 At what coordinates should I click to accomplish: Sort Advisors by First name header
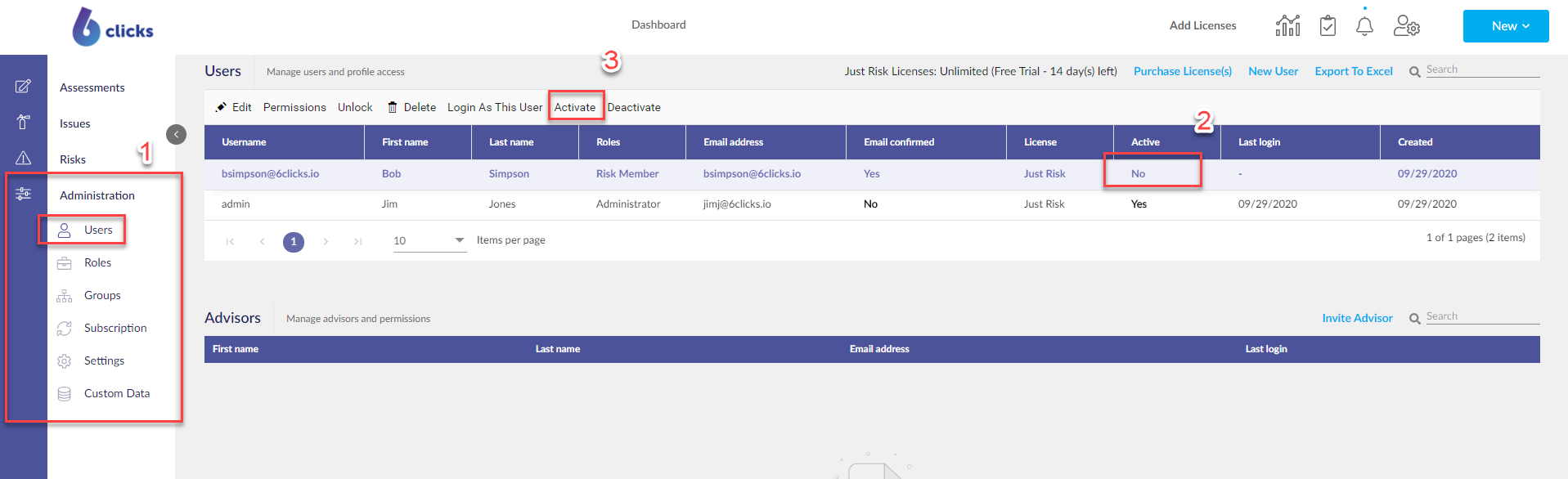(236, 349)
